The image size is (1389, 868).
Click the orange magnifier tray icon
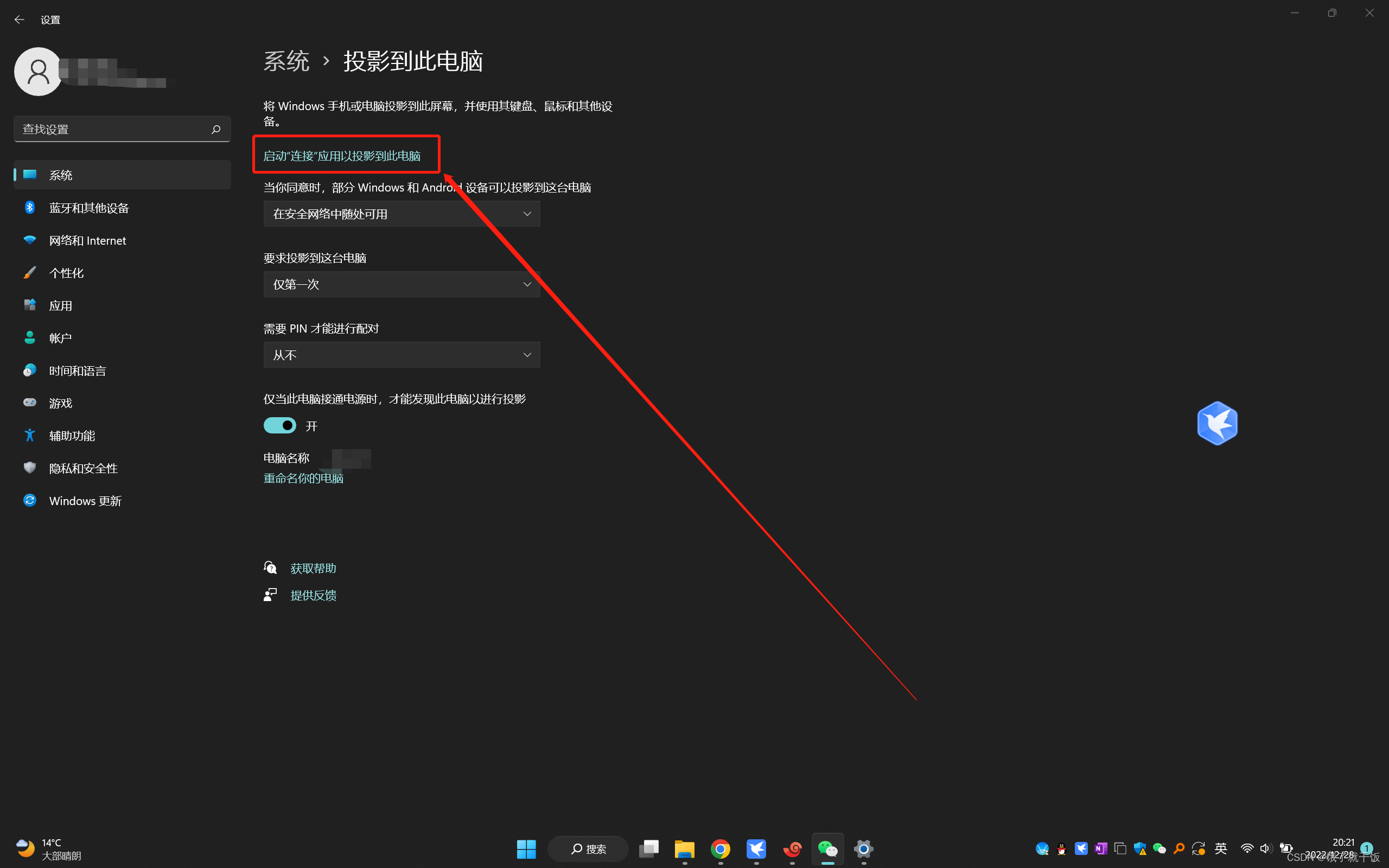click(1179, 849)
